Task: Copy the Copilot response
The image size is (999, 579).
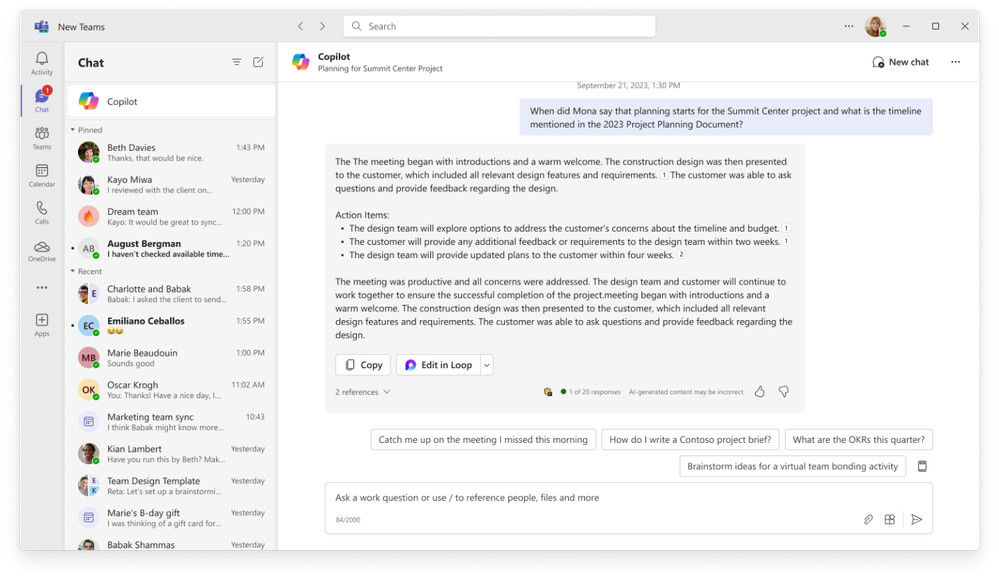Action: tap(363, 365)
